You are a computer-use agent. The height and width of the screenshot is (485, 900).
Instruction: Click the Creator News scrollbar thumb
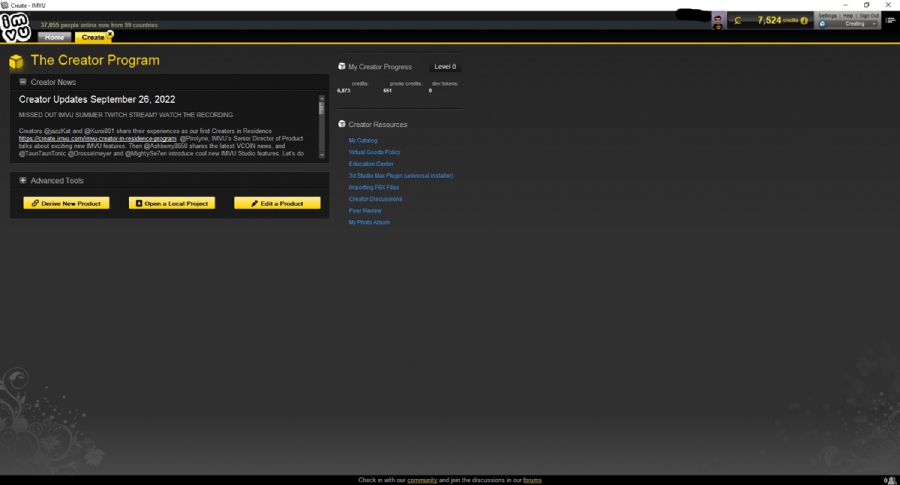321,108
